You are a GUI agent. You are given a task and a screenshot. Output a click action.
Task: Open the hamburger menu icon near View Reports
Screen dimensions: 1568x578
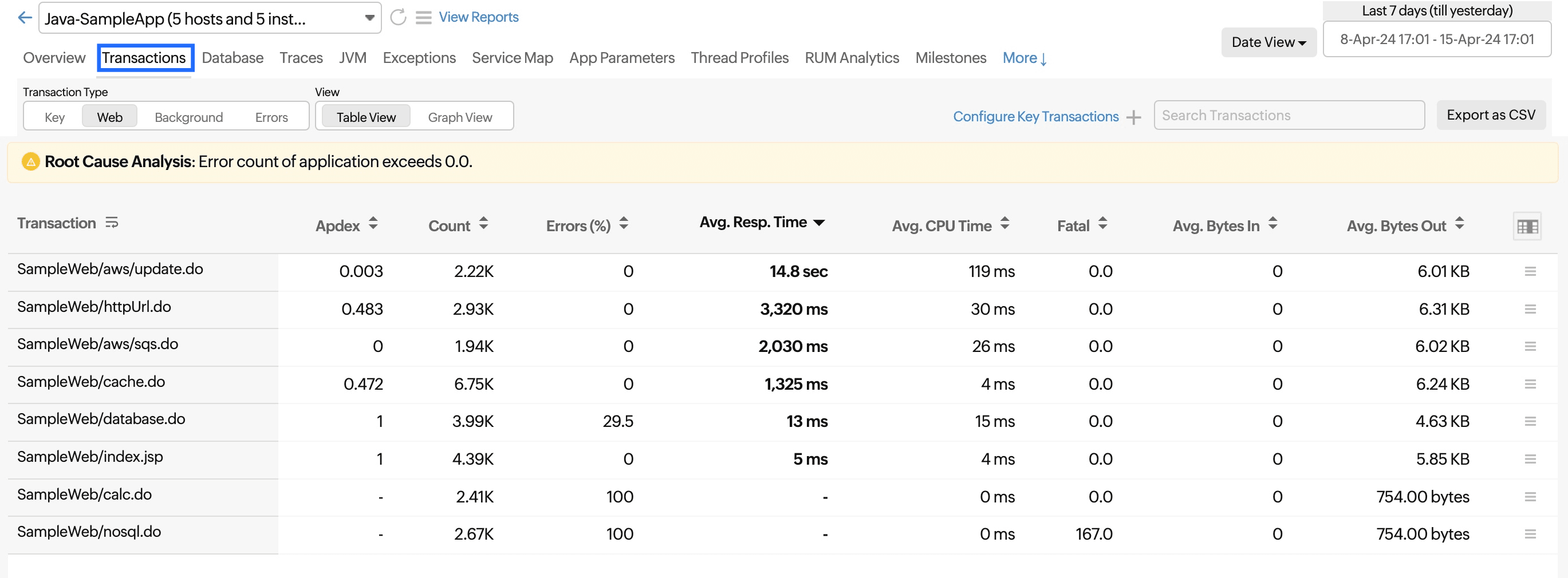423,18
